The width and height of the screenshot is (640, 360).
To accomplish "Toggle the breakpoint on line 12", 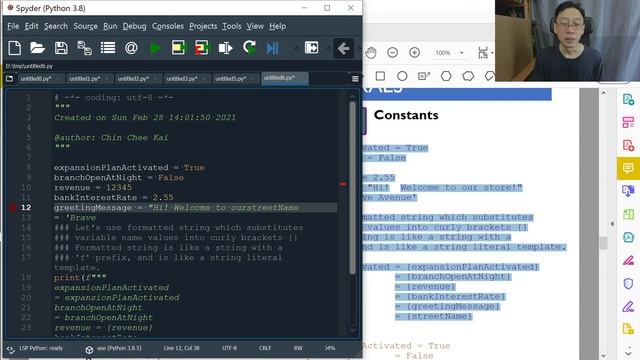I will [13, 208].
